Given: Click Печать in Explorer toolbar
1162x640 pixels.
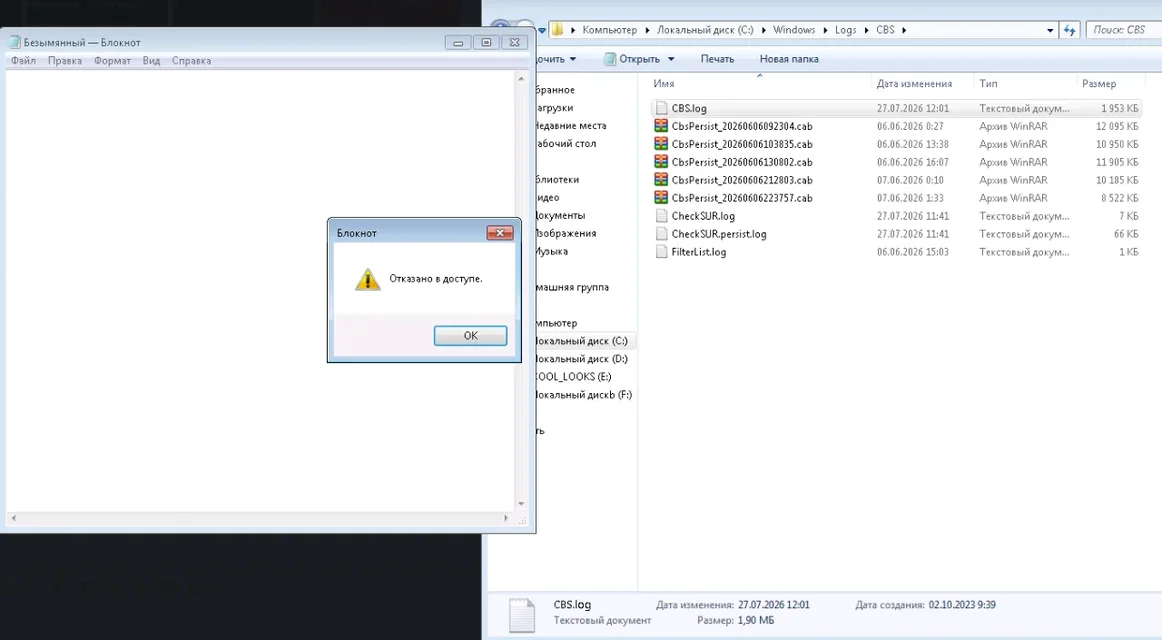Looking at the screenshot, I should 717,59.
